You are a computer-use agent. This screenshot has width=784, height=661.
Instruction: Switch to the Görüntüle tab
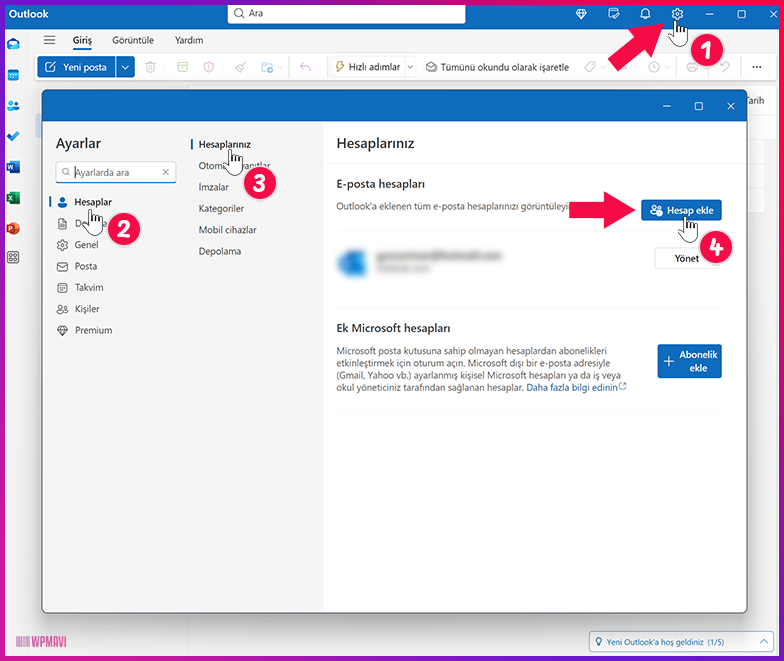(133, 40)
